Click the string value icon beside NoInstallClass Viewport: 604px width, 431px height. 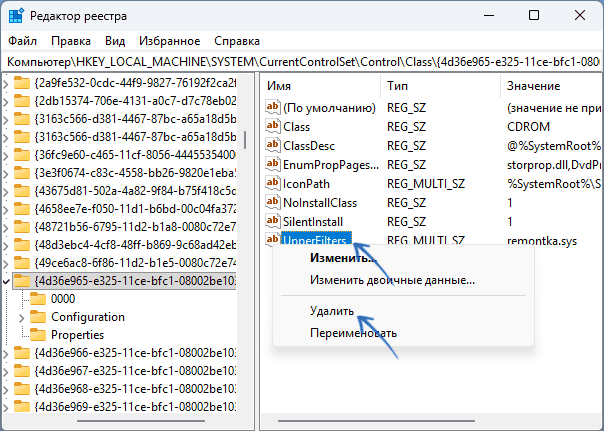(273, 201)
